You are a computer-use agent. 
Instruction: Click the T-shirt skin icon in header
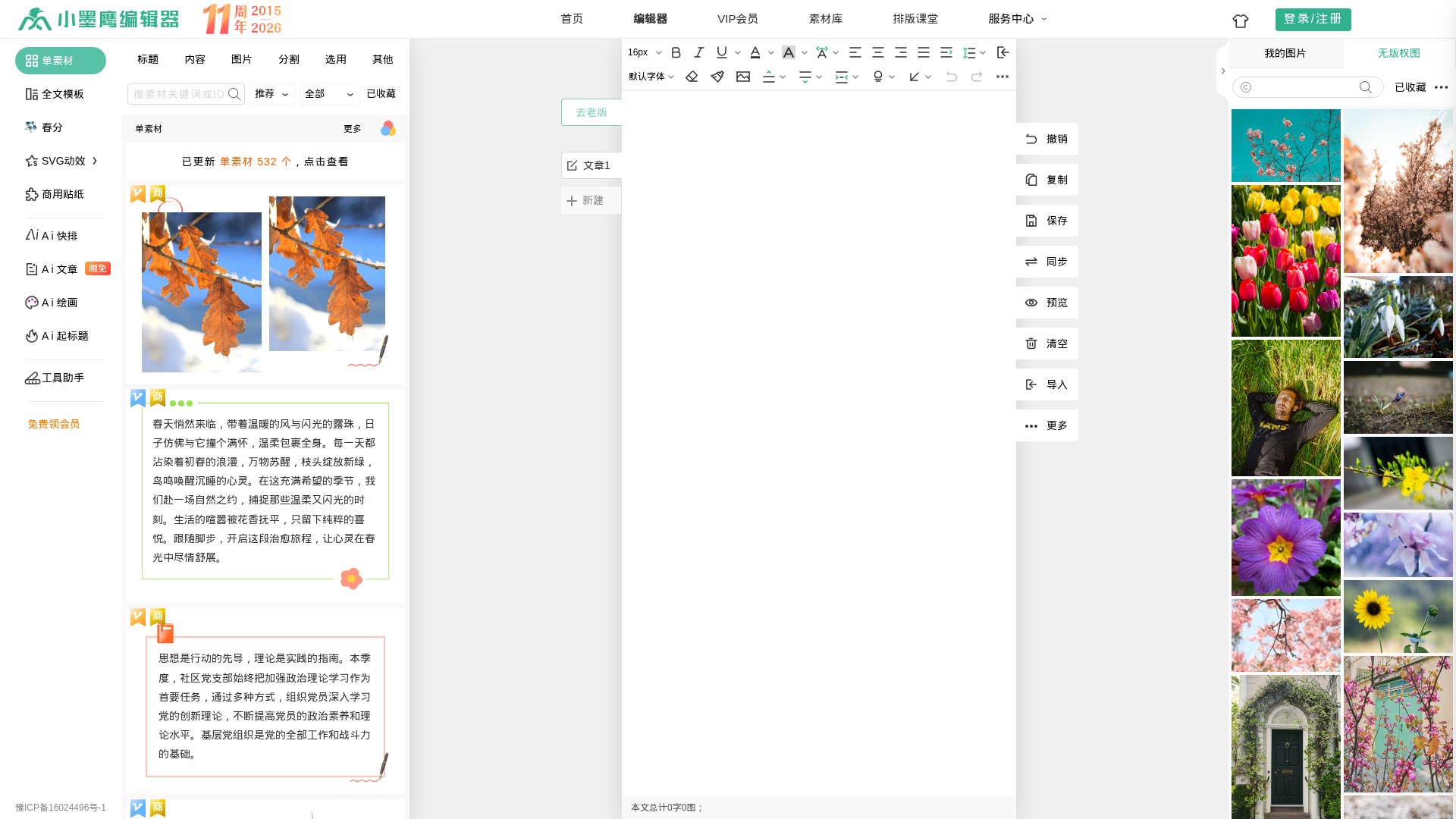pyautogui.click(x=1241, y=21)
